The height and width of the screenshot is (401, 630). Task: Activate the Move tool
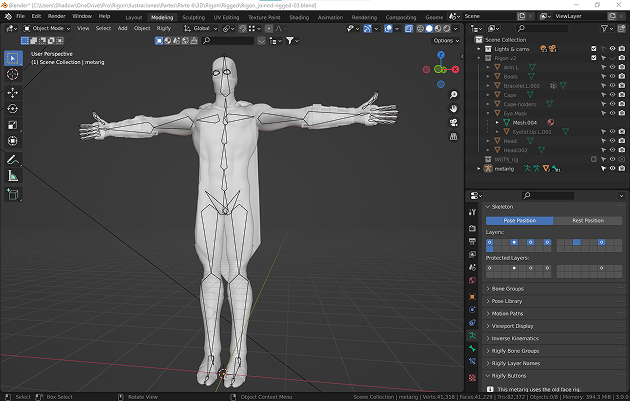tap(13, 92)
